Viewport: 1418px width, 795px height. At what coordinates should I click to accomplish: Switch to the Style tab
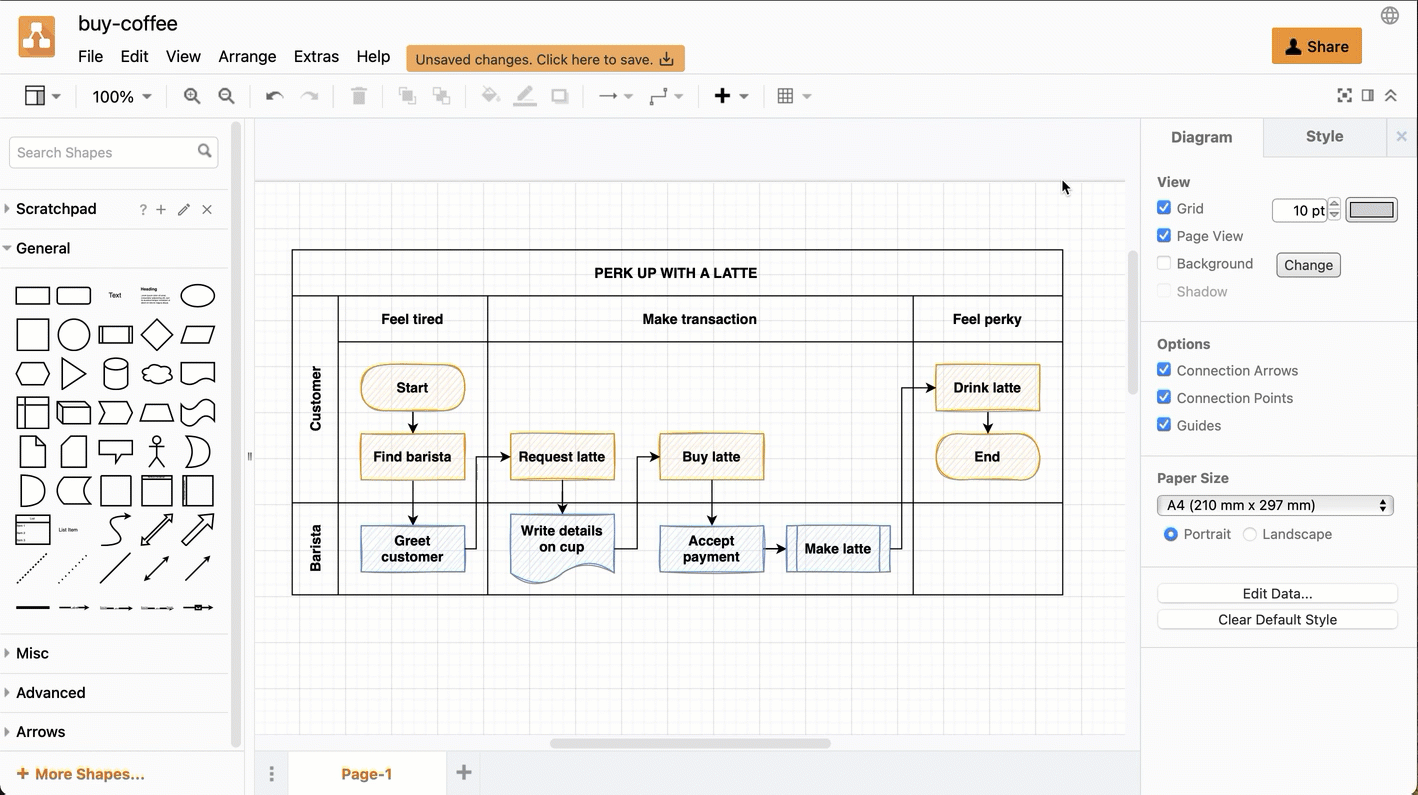pyautogui.click(x=1324, y=136)
